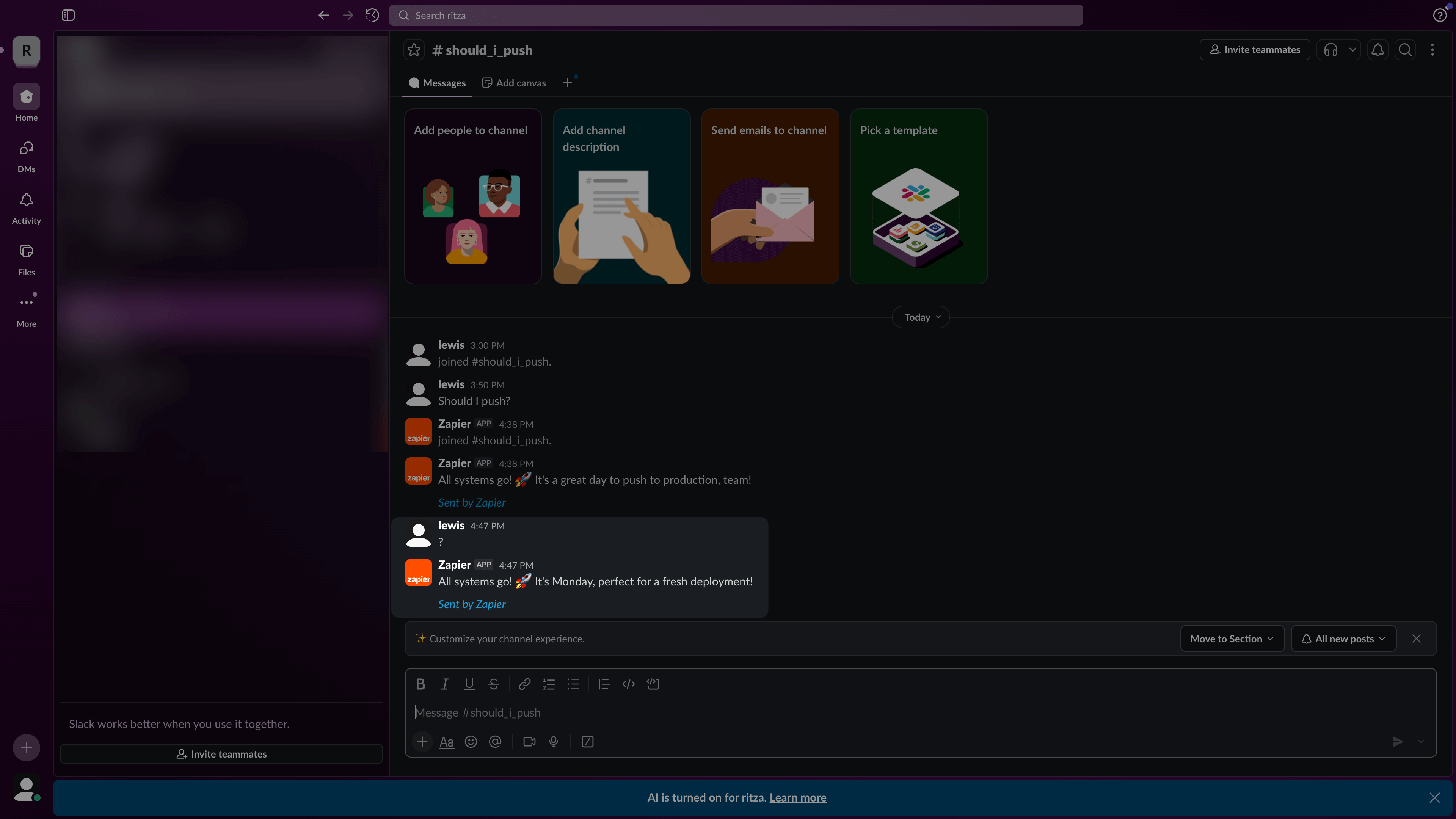Expand the Move to Section dropdown
The height and width of the screenshot is (819, 1456).
coord(1232,638)
